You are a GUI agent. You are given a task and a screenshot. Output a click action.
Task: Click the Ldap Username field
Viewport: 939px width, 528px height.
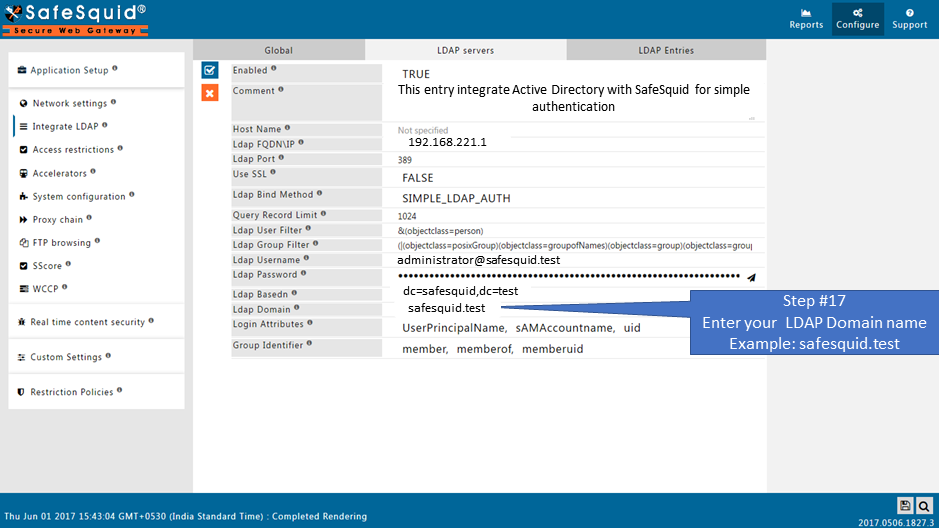click(x=574, y=260)
